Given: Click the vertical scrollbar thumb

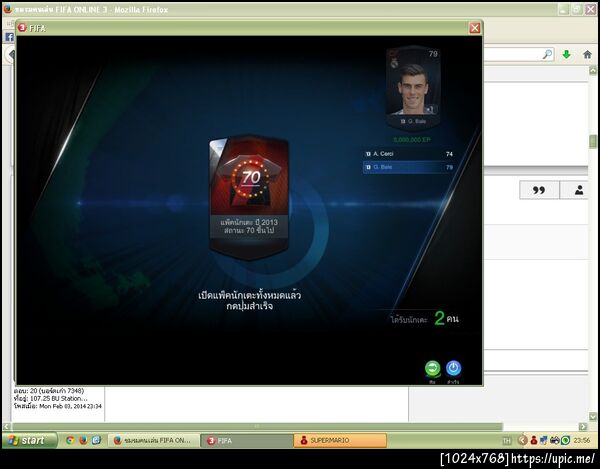Looking at the screenshot, I should [x=593, y=141].
